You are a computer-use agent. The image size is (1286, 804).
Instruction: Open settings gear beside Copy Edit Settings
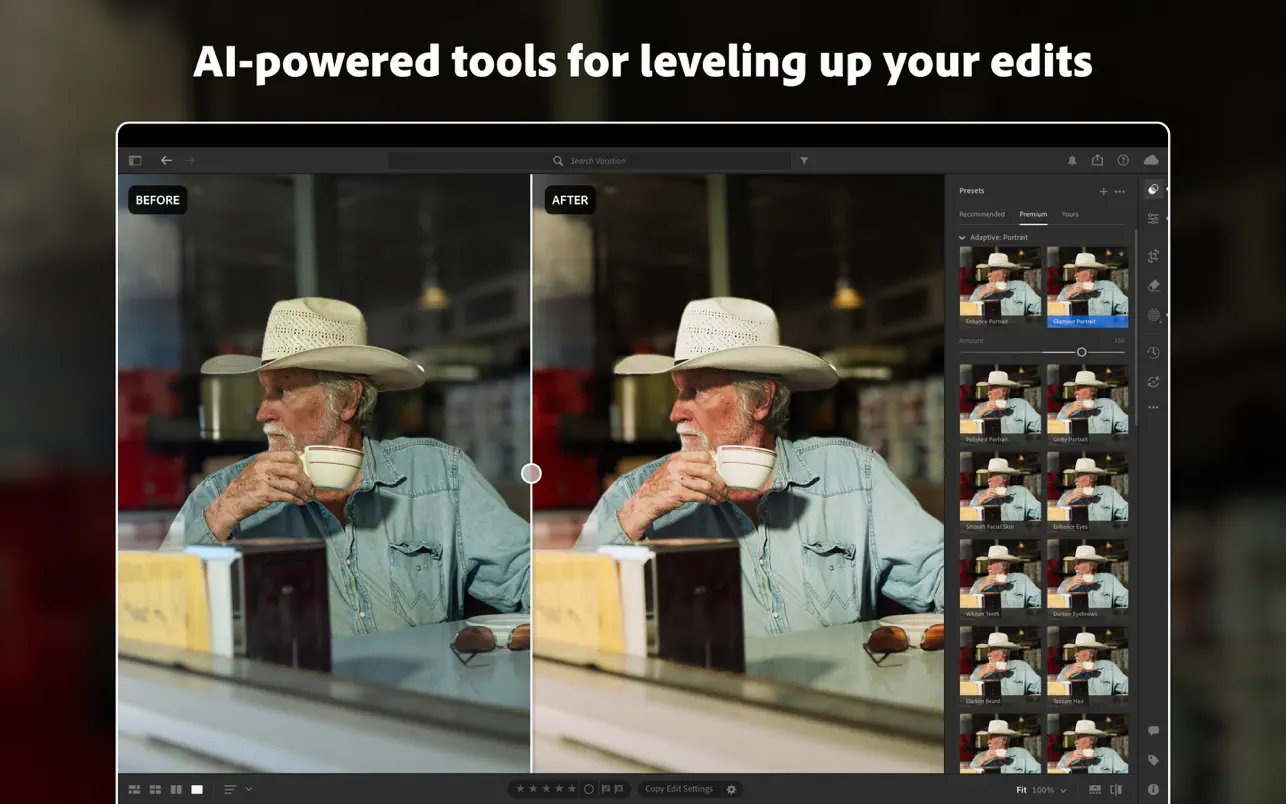(x=731, y=789)
